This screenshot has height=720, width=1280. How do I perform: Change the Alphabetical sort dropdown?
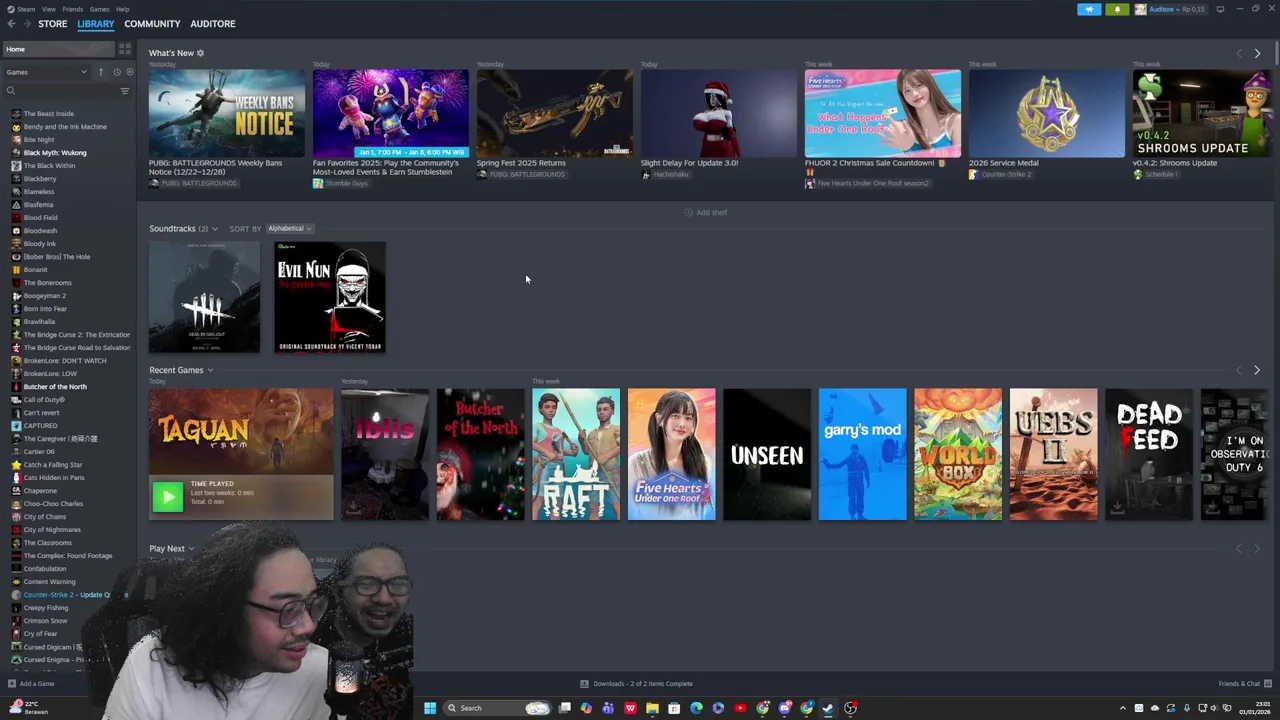pyautogui.click(x=290, y=229)
